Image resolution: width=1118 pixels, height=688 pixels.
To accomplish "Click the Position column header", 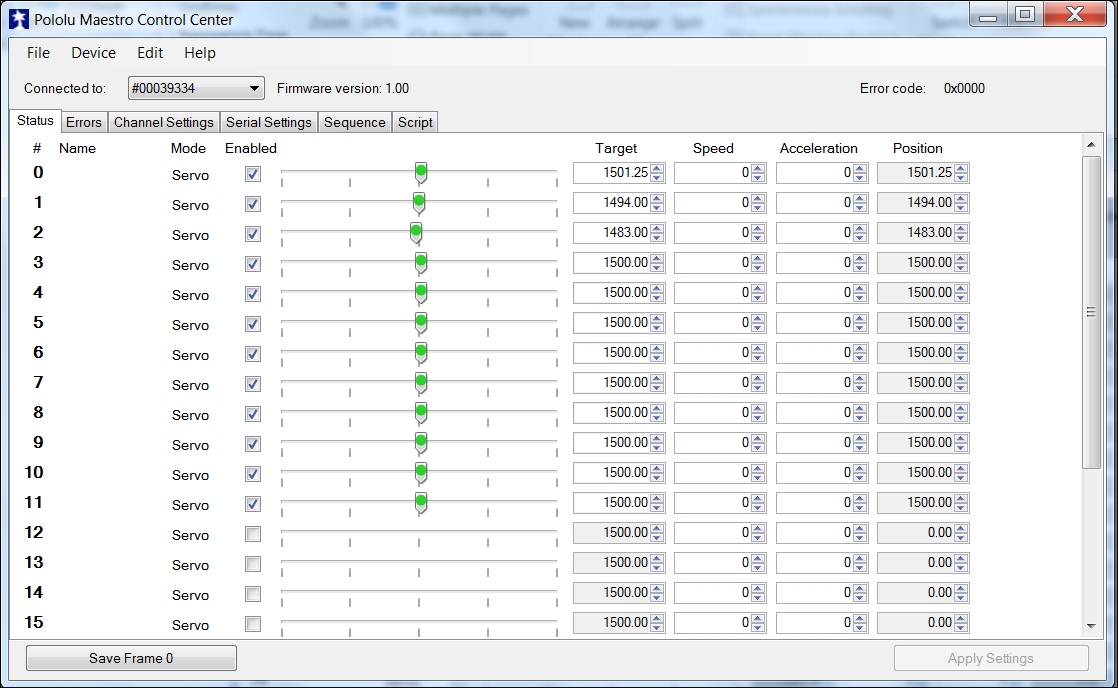I will (x=918, y=148).
